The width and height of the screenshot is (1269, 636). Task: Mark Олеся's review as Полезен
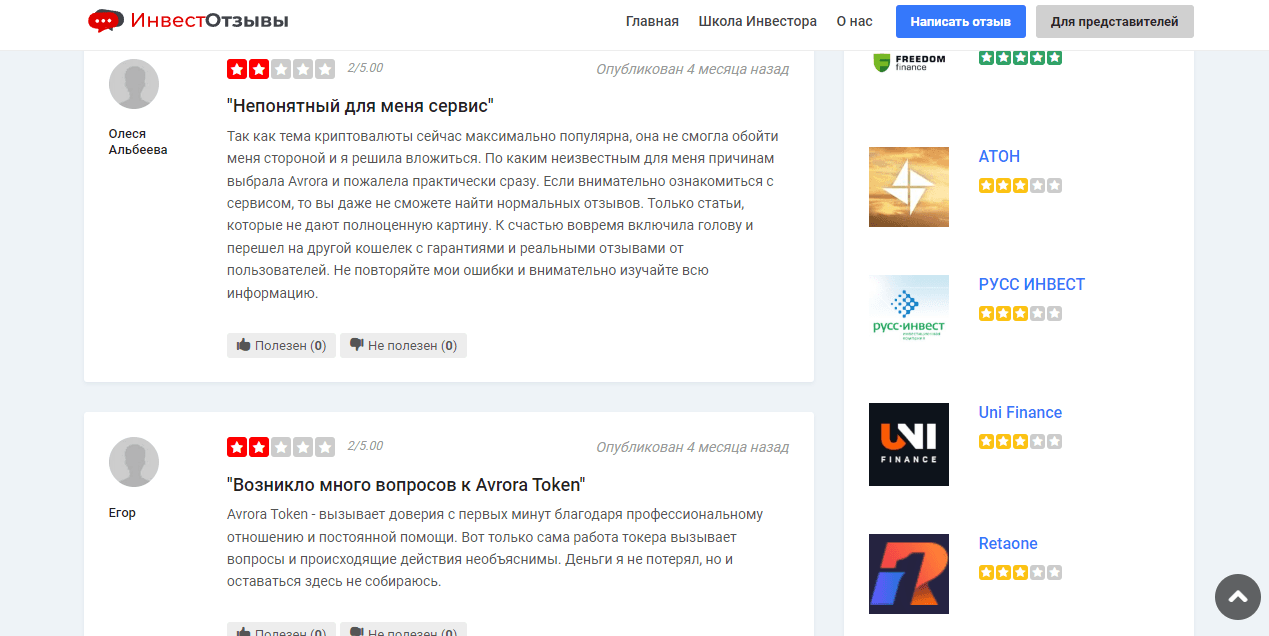(x=281, y=346)
